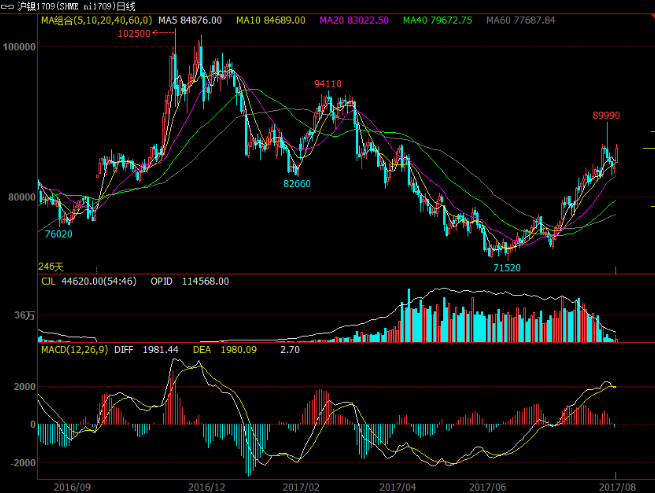The height and width of the screenshot is (493, 655).
Task: Click the gray MA60 77687.84 legend
Action: (518, 20)
